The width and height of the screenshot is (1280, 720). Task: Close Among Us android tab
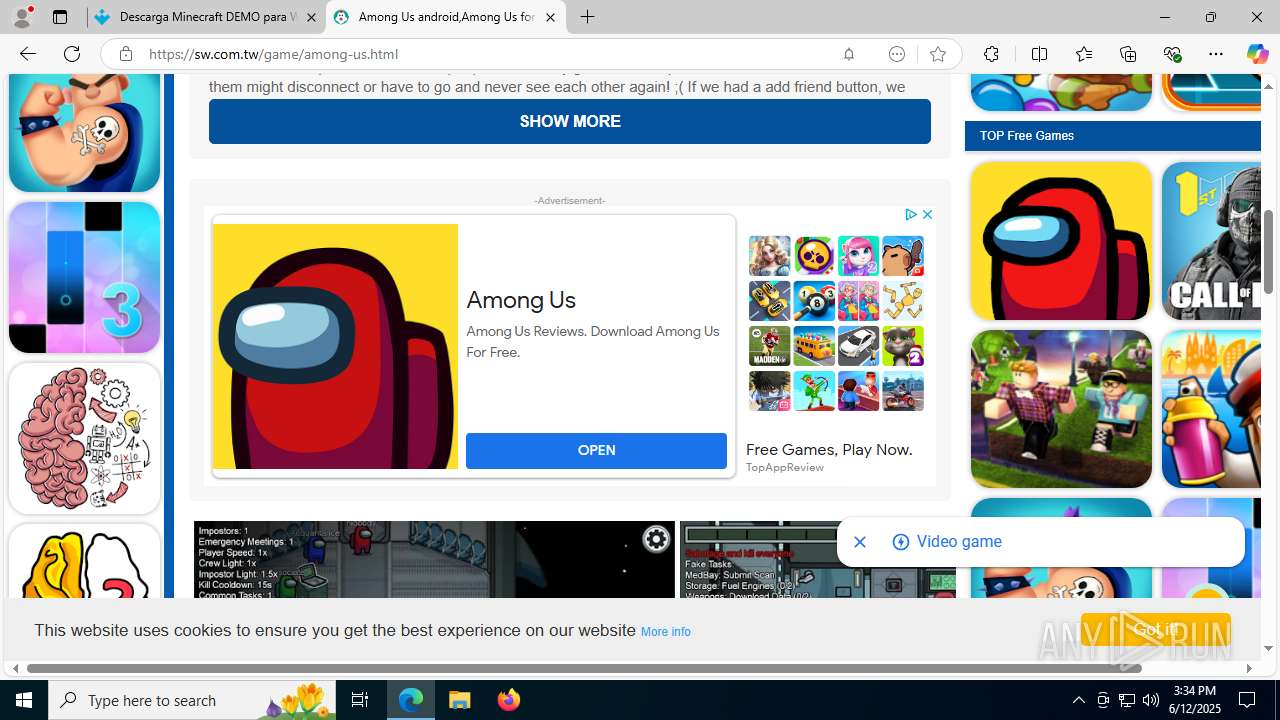pyautogui.click(x=550, y=17)
